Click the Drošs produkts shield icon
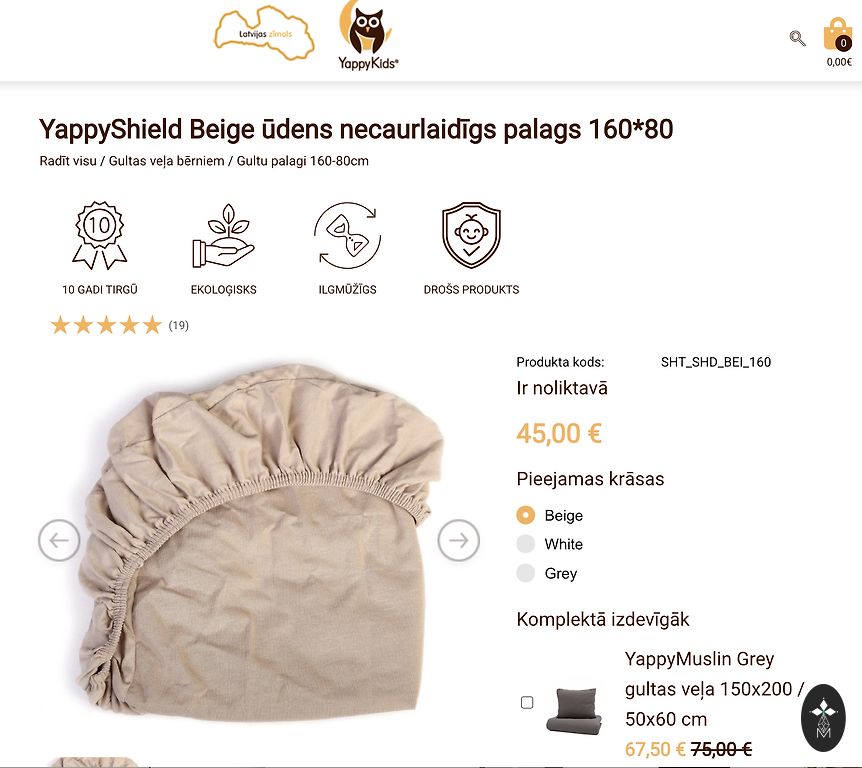The width and height of the screenshot is (862, 768). [x=471, y=235]
